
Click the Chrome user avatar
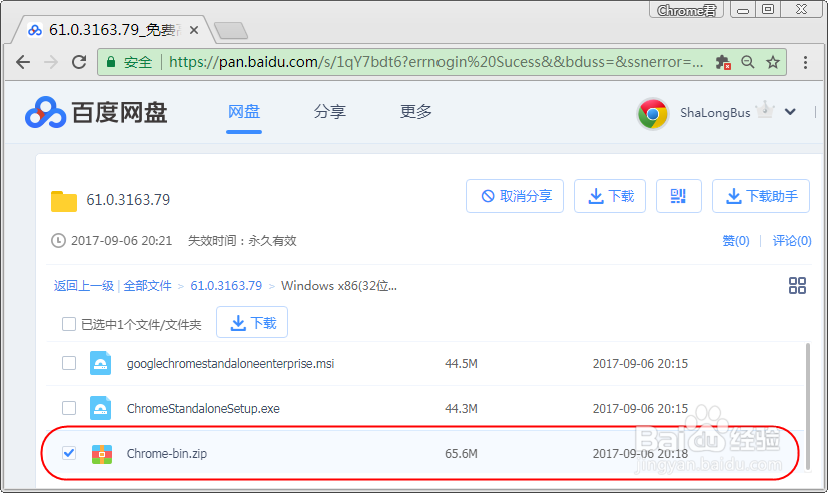pyautogui.click(x=653, y=113)
